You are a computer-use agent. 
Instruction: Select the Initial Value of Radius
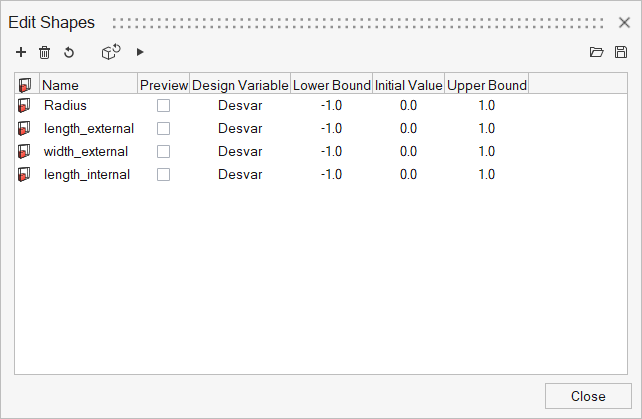point(408,105)
